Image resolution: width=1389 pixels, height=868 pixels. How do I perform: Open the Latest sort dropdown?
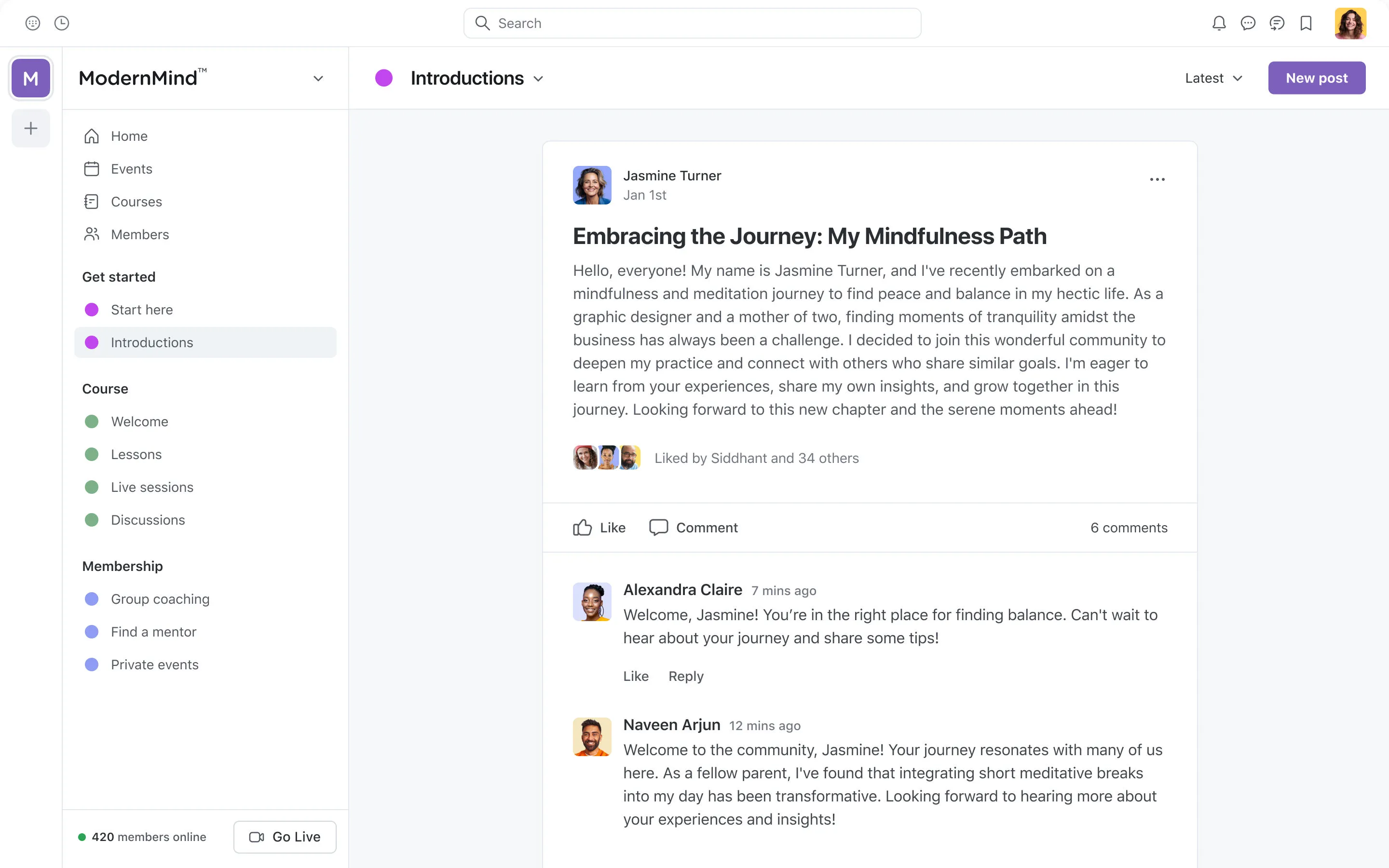[x=1213, y=78]
